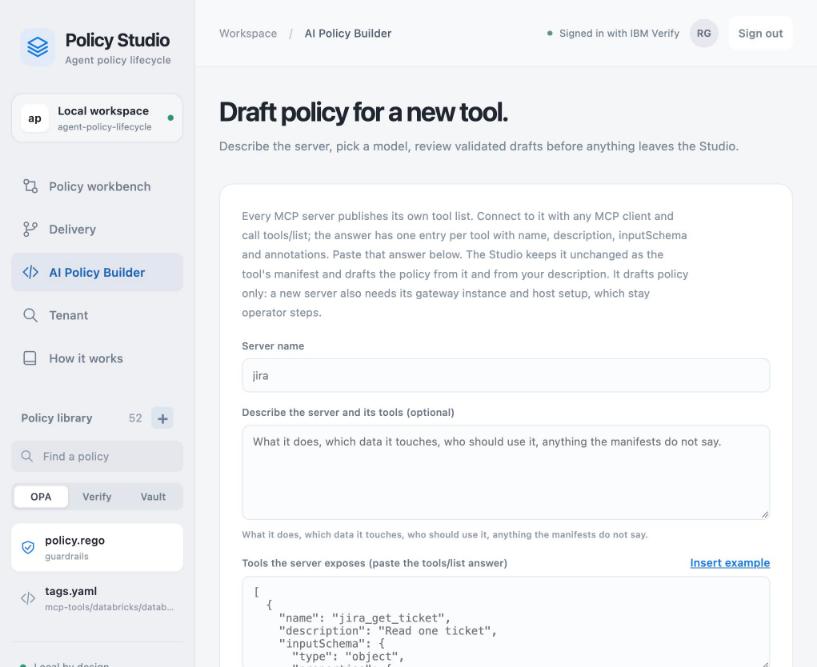Click the Tenant magnifier icon

(x=30, y=315)
